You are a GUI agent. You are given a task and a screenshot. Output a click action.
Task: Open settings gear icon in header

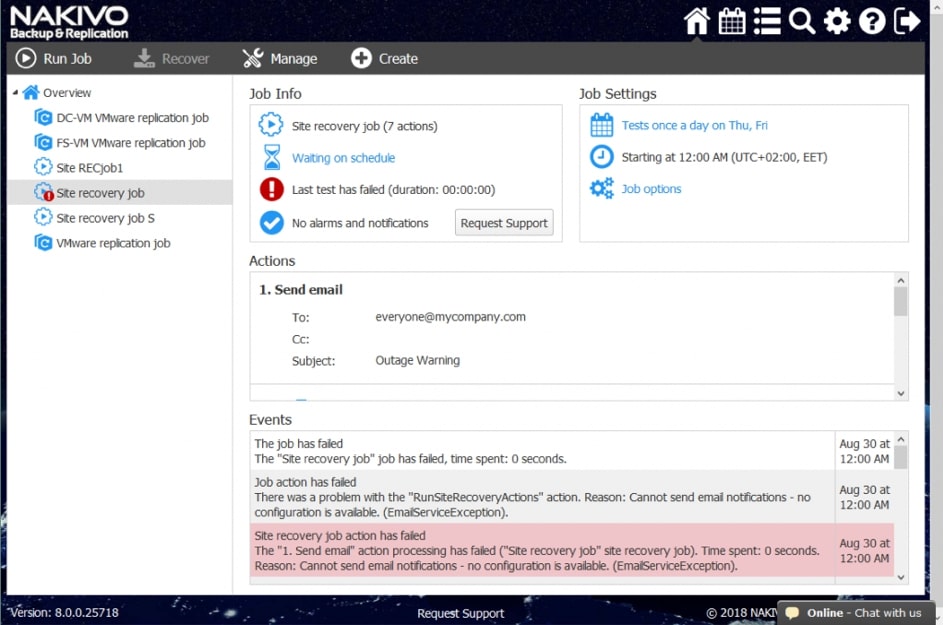click(837, 21)
